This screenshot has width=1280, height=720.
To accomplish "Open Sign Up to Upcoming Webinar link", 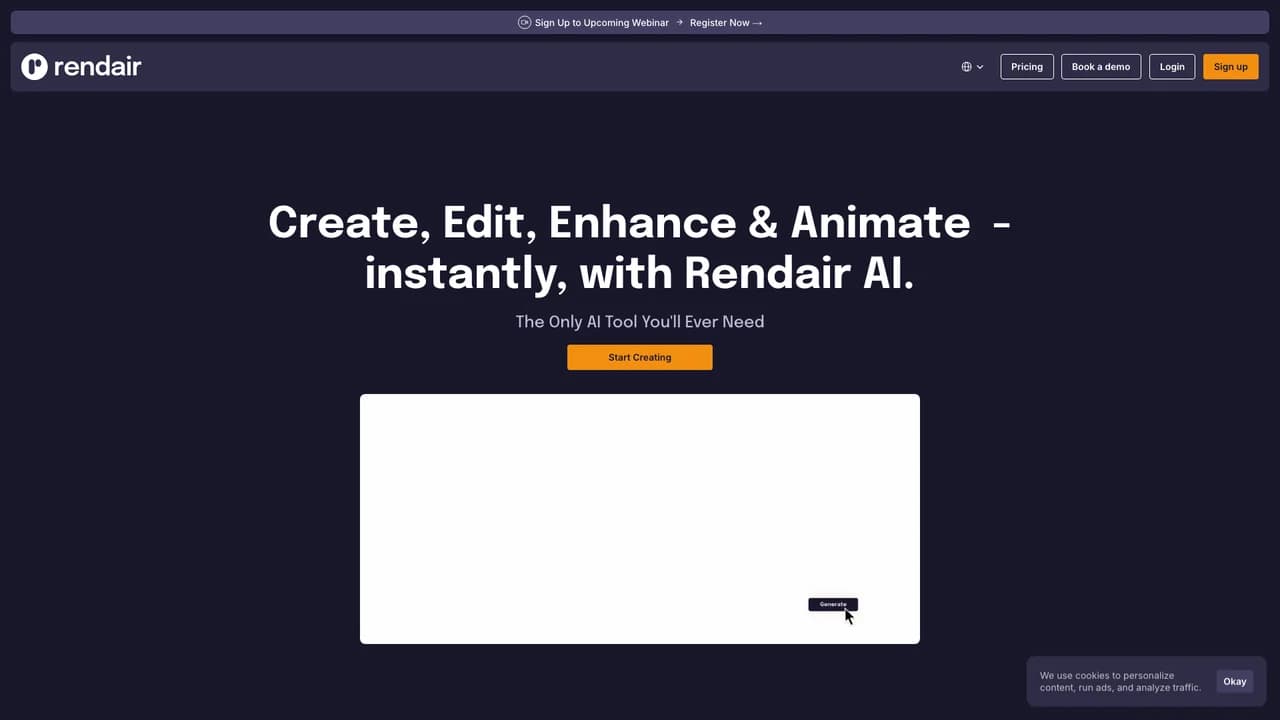I will tap(602, 22).
